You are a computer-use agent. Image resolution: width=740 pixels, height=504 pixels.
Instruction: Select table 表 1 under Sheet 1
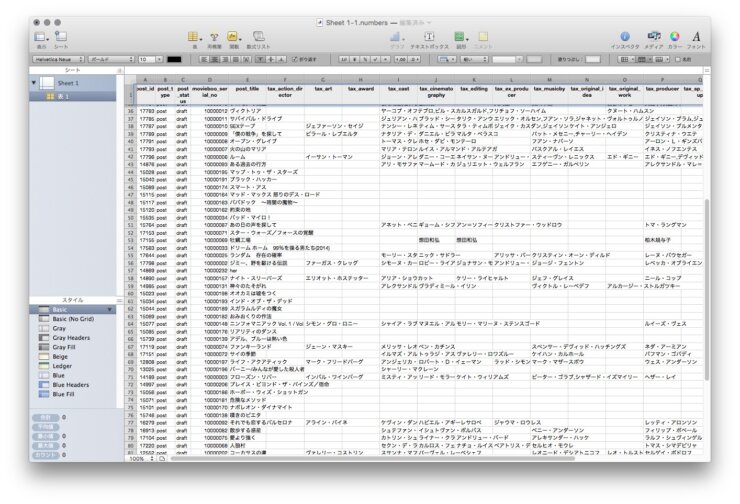coord(73,96)
